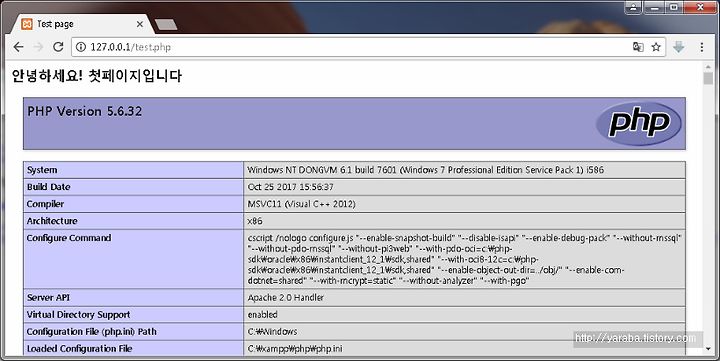Click the 'Build Date' row label
The image size is (720, 361).
pyautogui.click(x=48, y=187)
